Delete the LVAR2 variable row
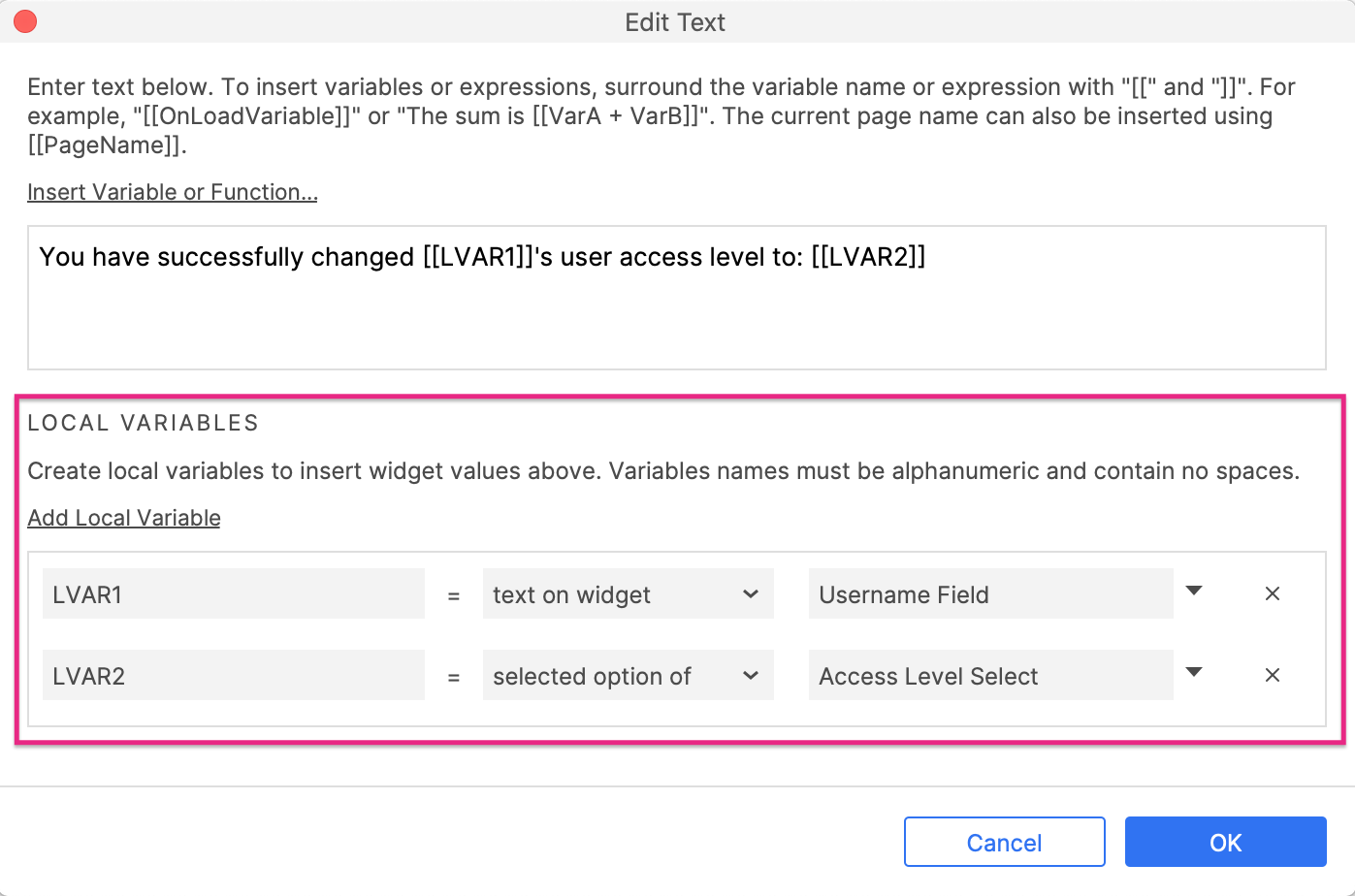Image resolution: width=1355 pixels, height=896 pixels. point(1273,675)
